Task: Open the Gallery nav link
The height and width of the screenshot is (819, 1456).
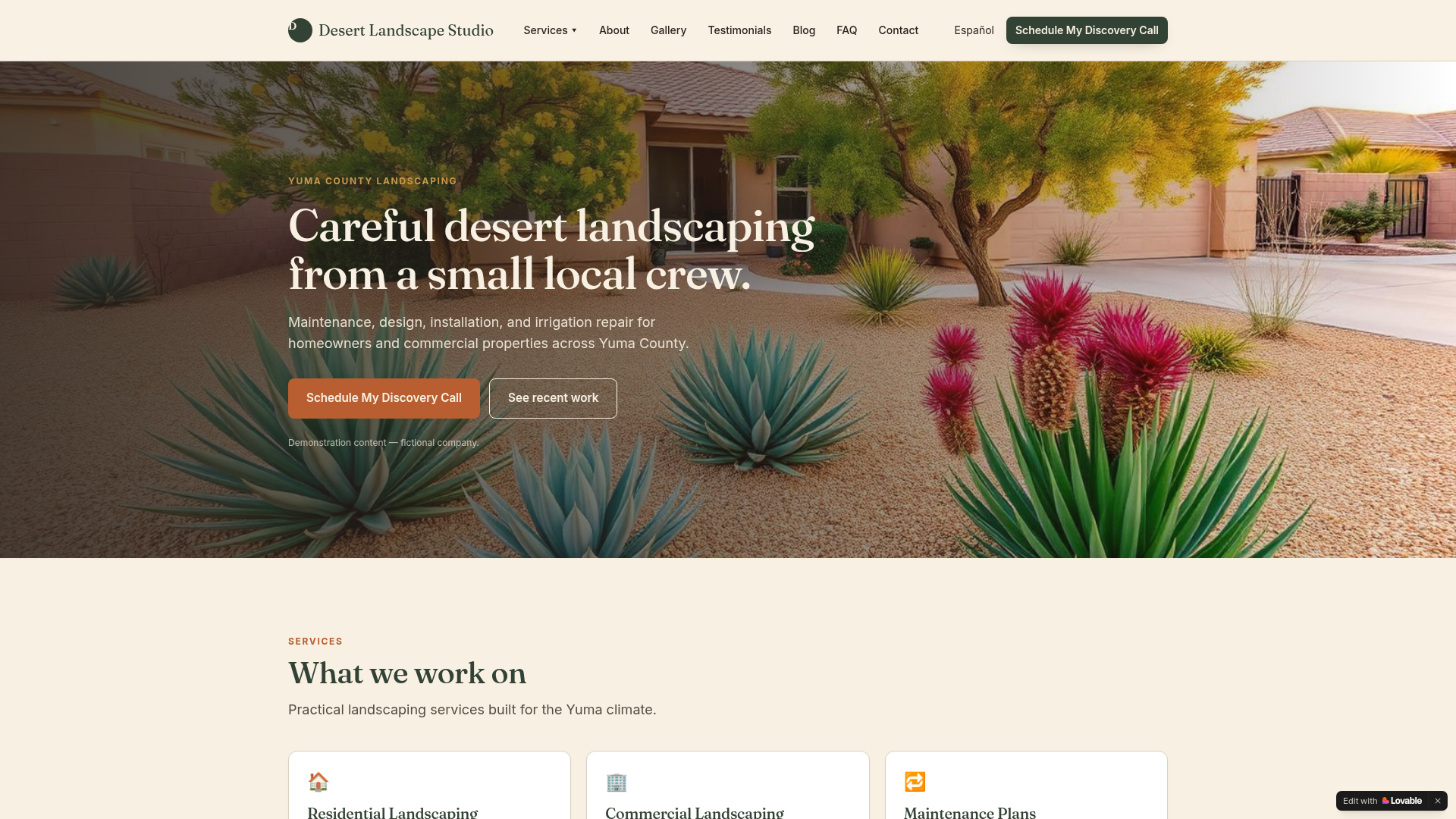Action: [x=668, y=30]
